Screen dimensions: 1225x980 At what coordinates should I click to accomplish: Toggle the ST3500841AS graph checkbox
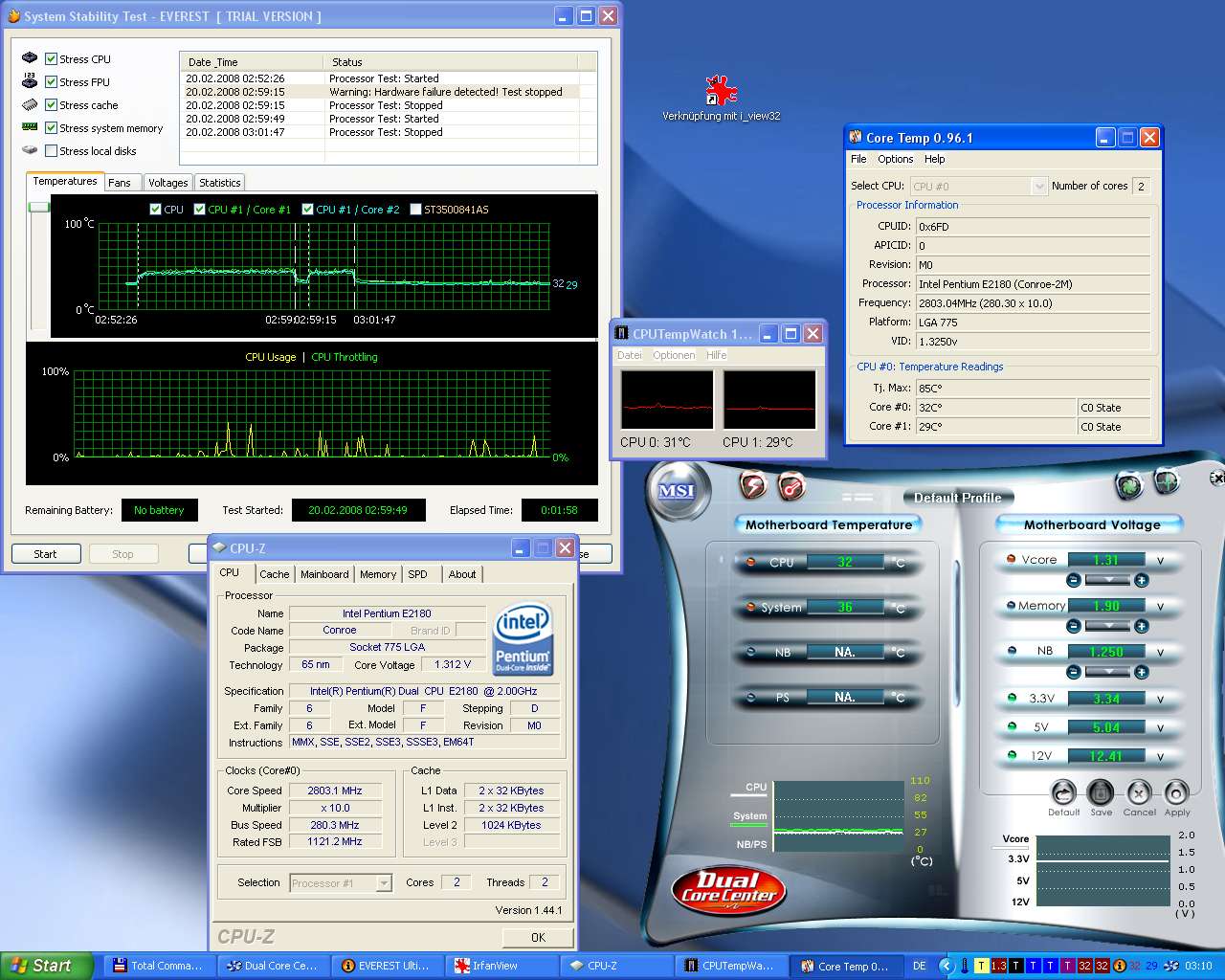click(415, 210)
